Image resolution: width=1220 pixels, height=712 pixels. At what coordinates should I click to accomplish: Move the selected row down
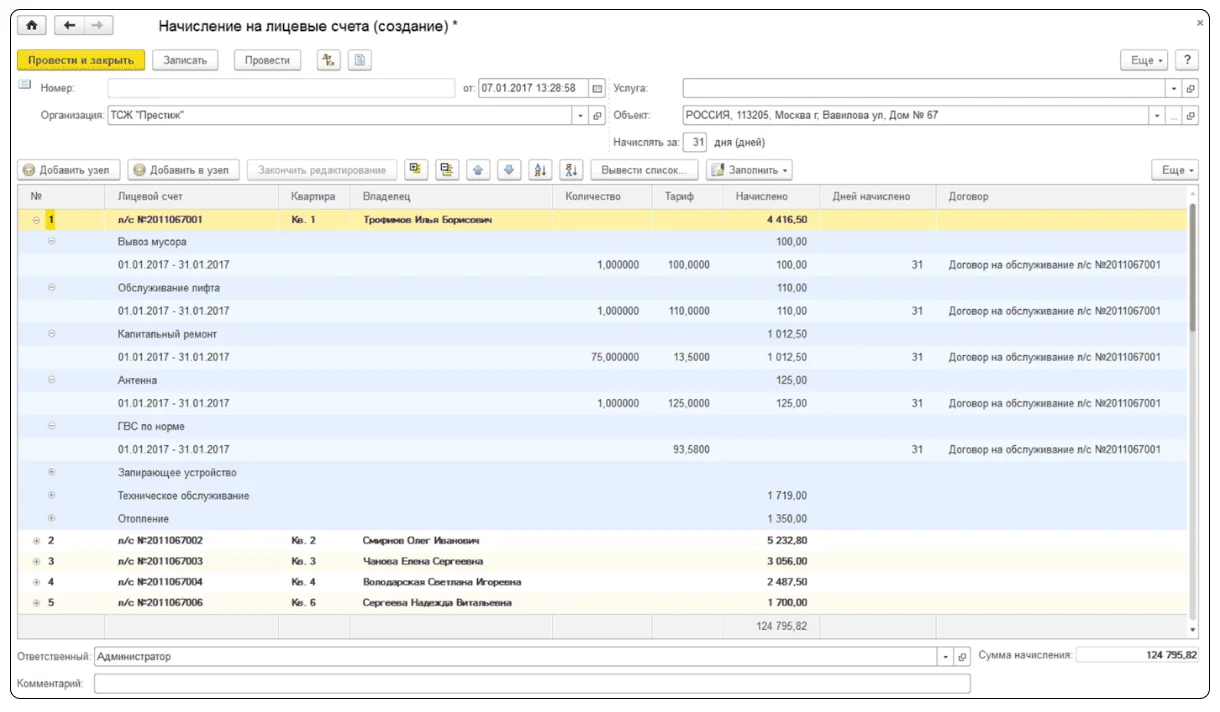coord(509,170)
